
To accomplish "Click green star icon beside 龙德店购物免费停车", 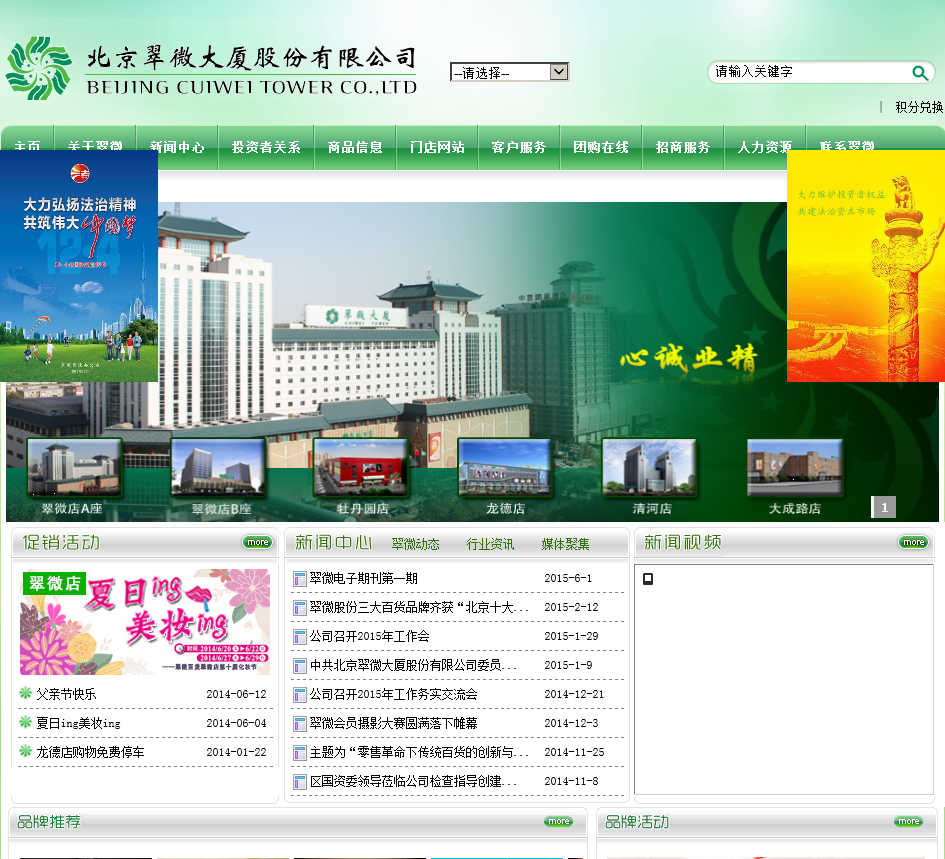I will [x=25, y=750].
